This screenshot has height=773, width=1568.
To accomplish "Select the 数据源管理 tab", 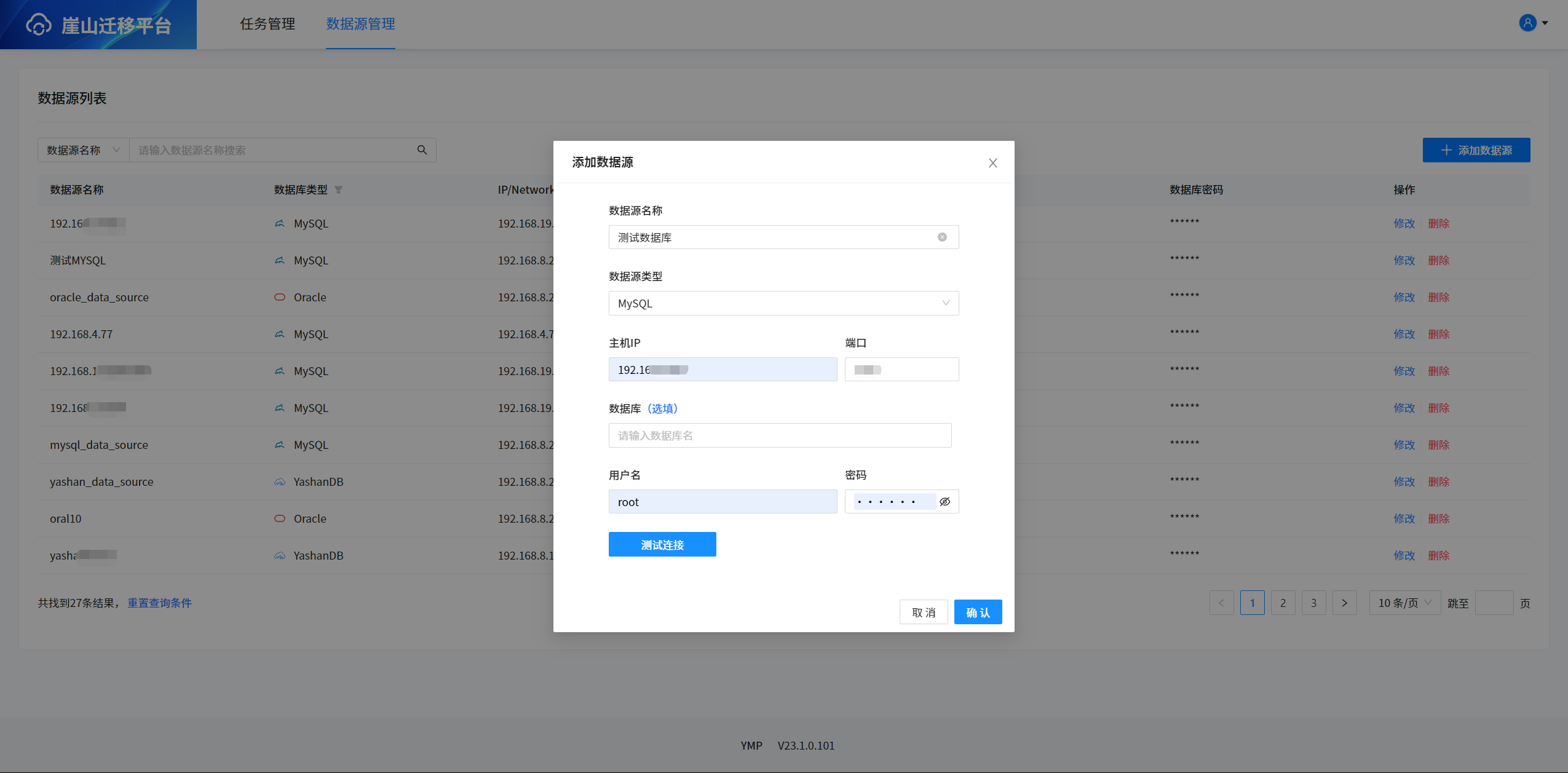I will [x=360, y=24].
